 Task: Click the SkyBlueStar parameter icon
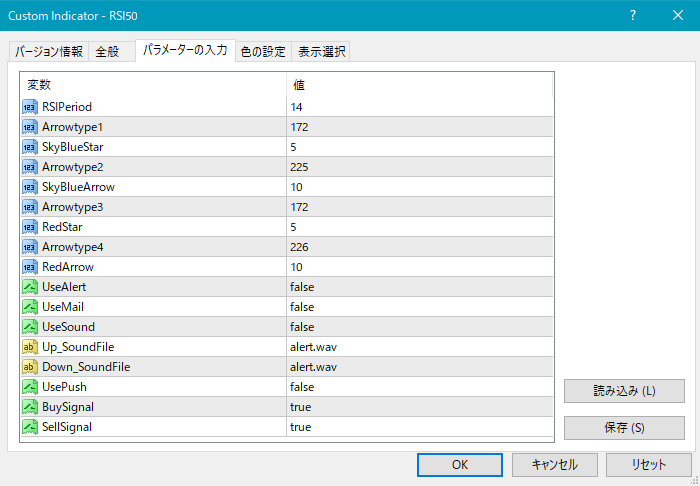coord(29,147)
